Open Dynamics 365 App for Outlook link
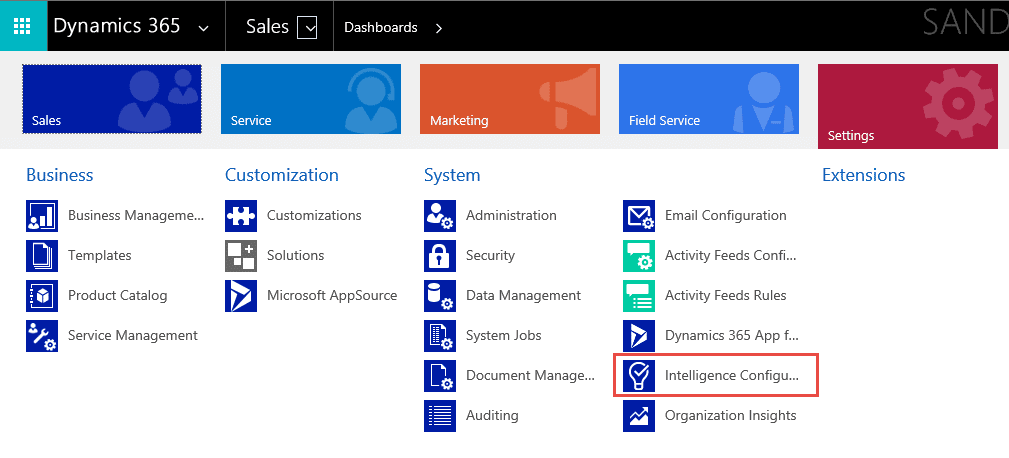The height and width of the screenshot is (458, 1009). (732, 335)
